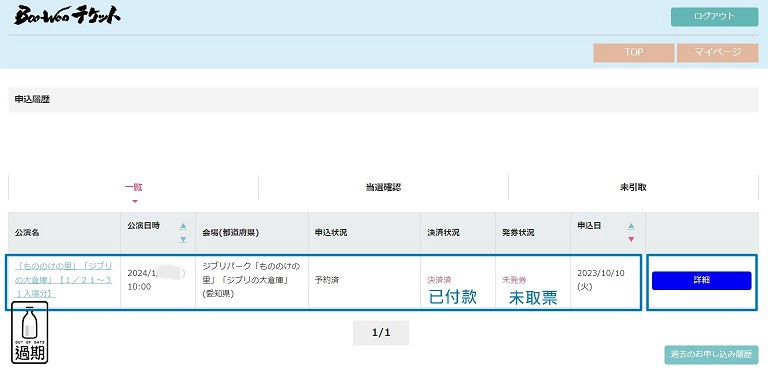
Task: Open the 「もののけの里」「ジブリの大倉庫」 performance link
Action: (64, 280)
